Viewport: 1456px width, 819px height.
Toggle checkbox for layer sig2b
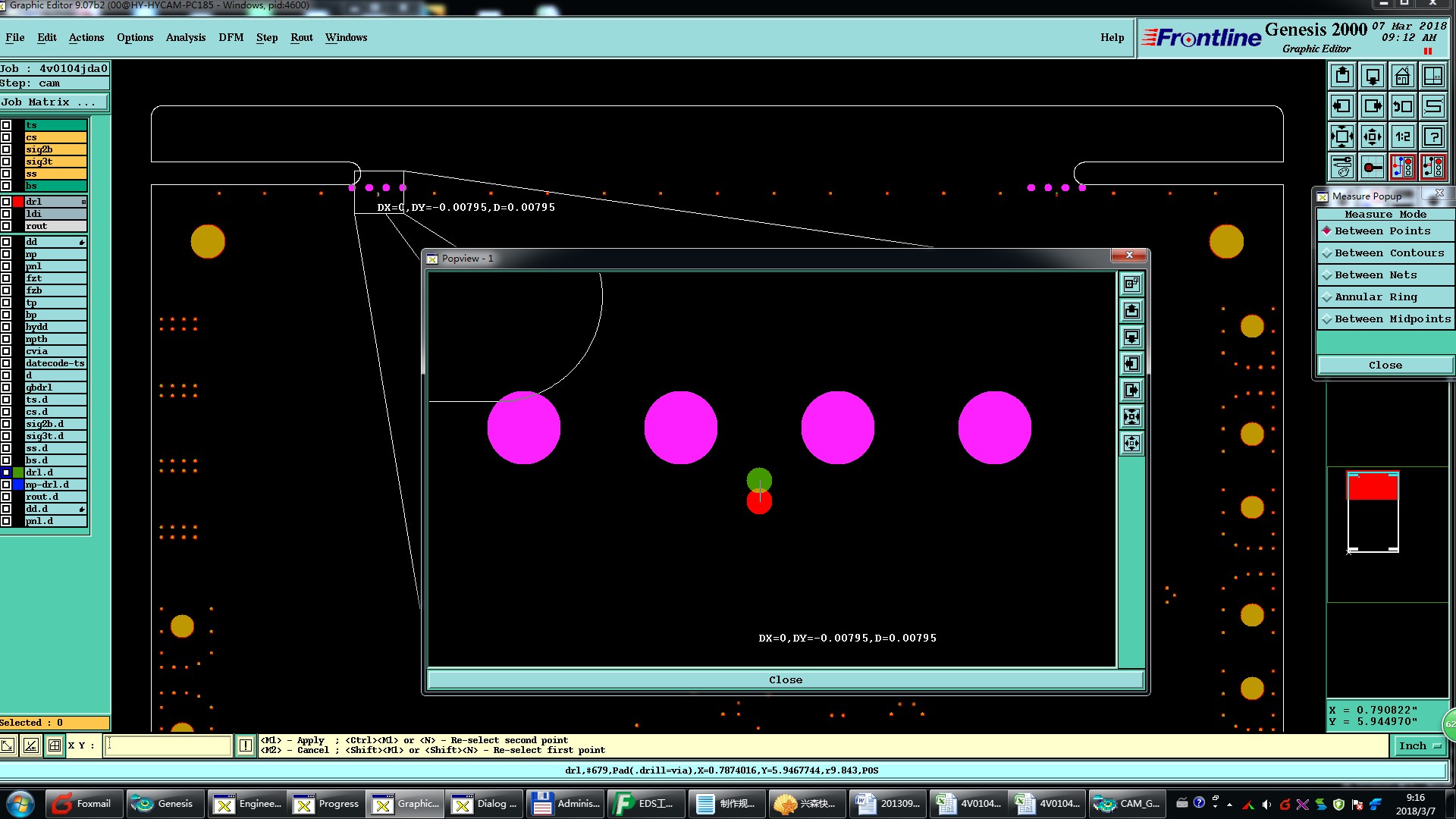tap(6, 149)
